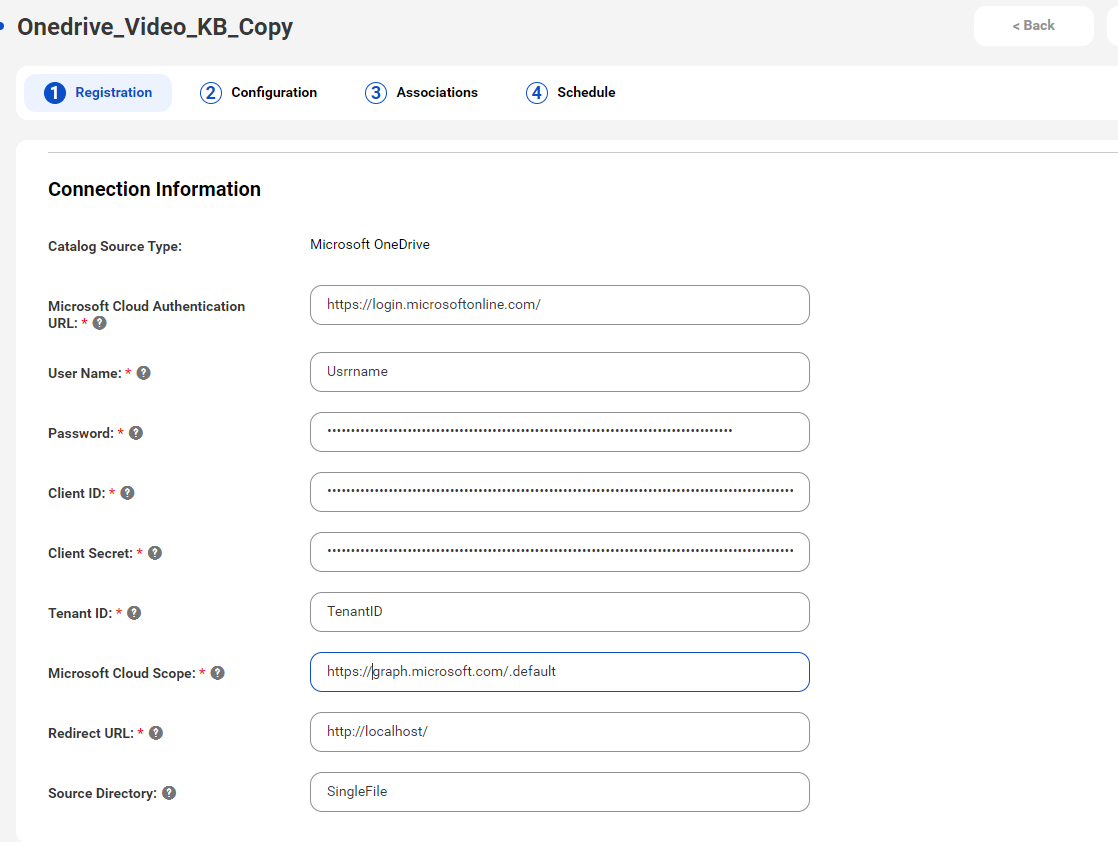This screenshot has height=842, width=1118.
Task: Click help icon for Microsoft Cloud Authentication URL
Action: point(100,323)
